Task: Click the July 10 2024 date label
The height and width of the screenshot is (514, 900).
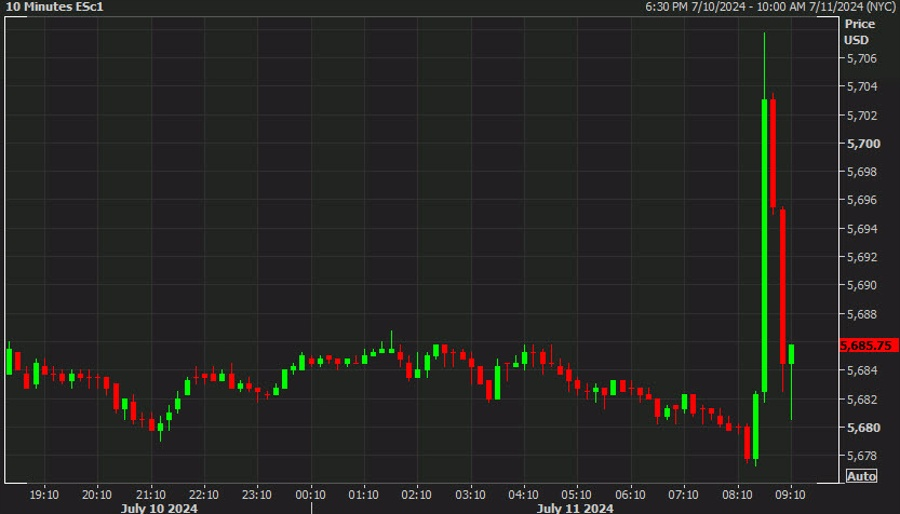Action: click(x=159, y=508)
